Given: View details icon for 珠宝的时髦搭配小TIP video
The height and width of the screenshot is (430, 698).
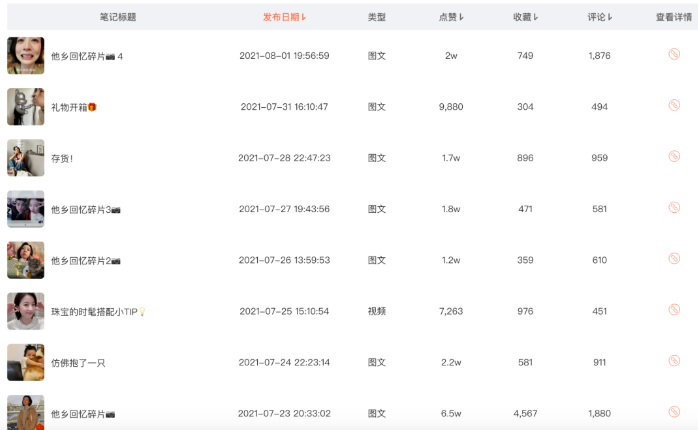Looking at the screenshot, I should click(x=674, y=310).
